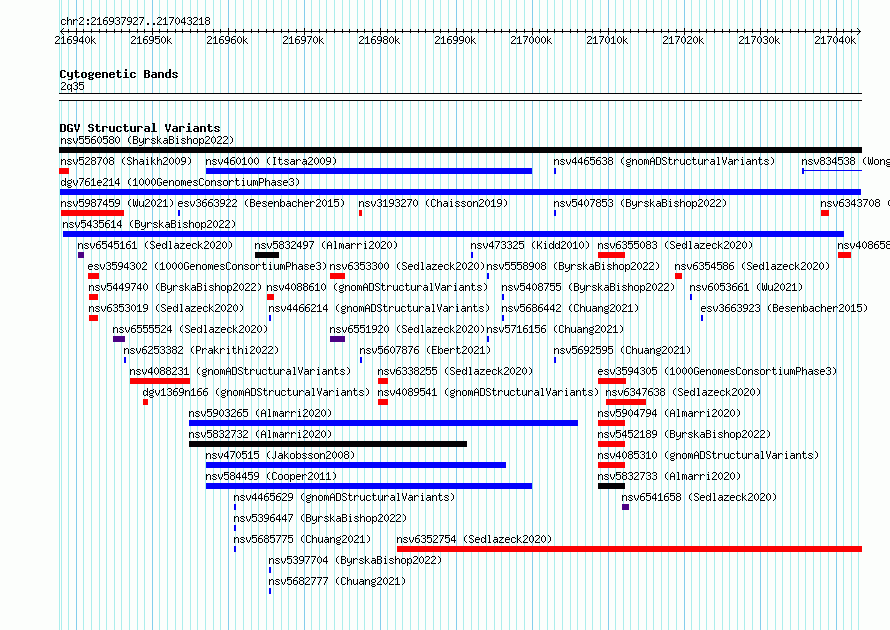
Task: Click nsv5686442 (Chuang2021) label
Action: (x=570, y=308)
